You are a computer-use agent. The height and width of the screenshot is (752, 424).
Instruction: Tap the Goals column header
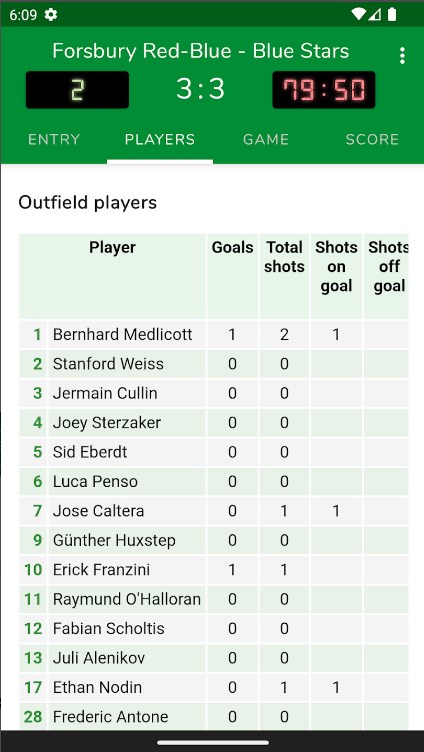[x=233, y=247]
